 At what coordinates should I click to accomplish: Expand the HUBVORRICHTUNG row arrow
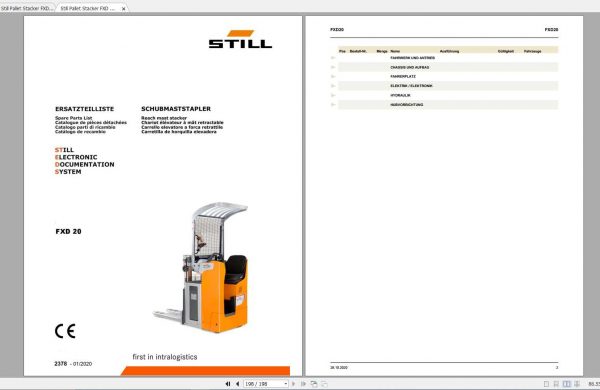(333, 104)
